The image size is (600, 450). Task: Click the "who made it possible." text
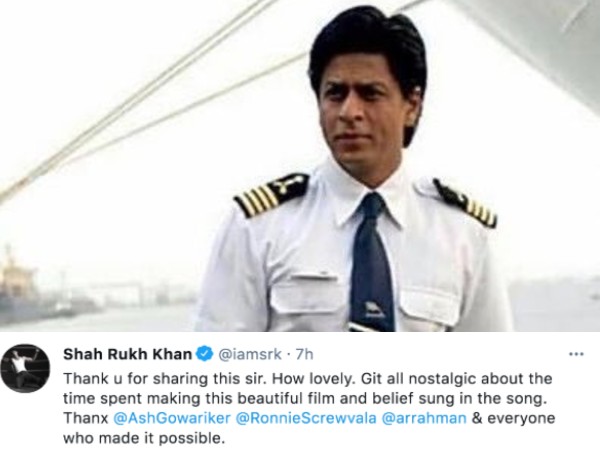(x=143, y=438)
